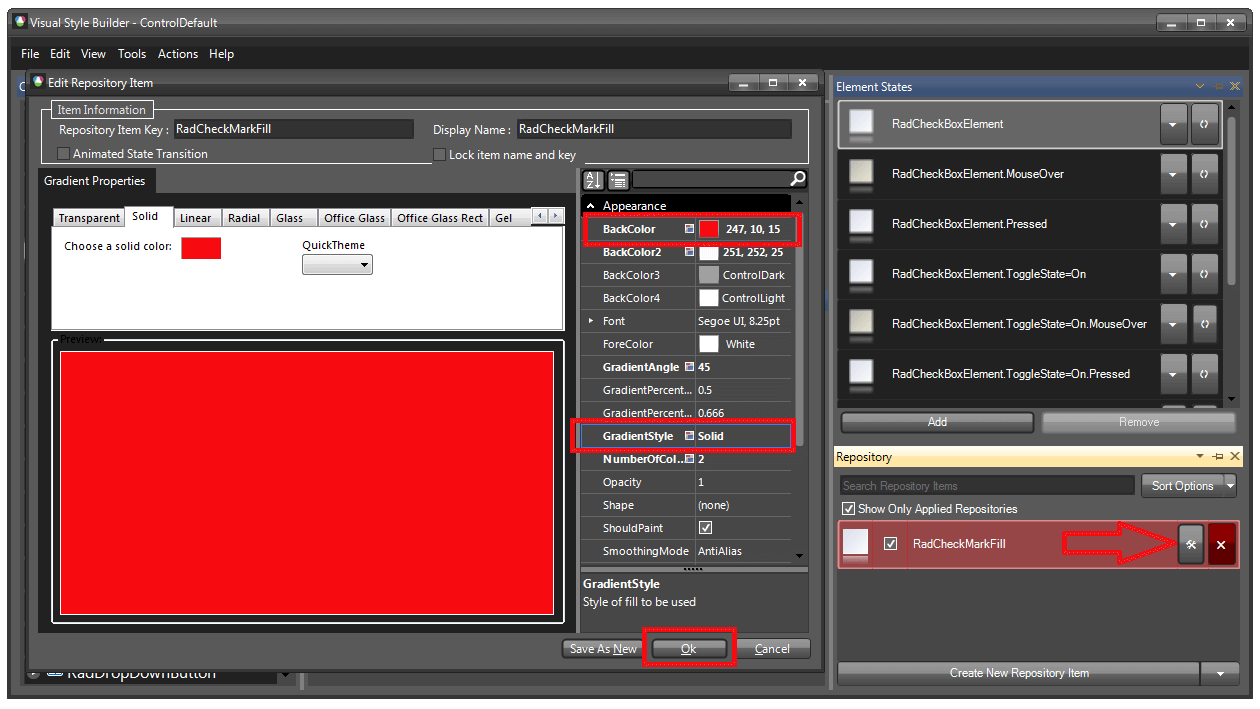1260x709 pixels.
Task: Enable Animated State Transition
Action: pos(63,154)
